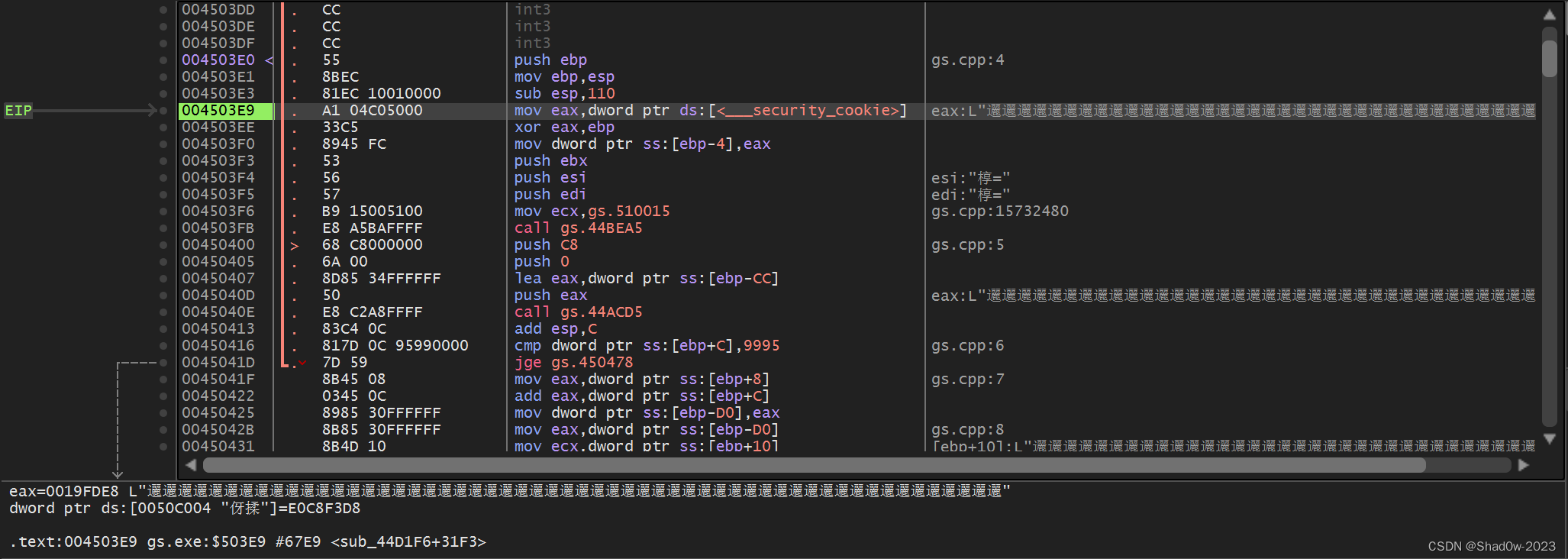Click the jump-target marker at 00450400
The height and width of the screenshot is (559, 1568).
tap(295, 246)
